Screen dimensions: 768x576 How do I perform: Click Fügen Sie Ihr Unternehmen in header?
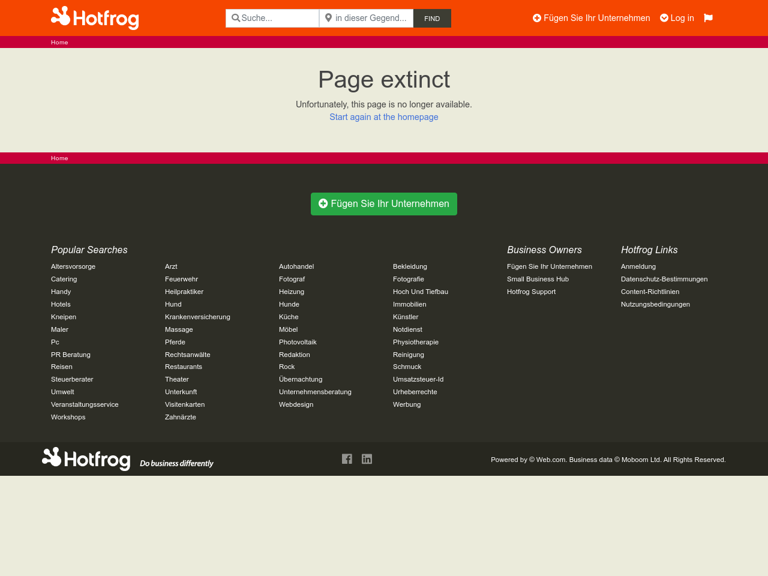[x=591, y=18]
